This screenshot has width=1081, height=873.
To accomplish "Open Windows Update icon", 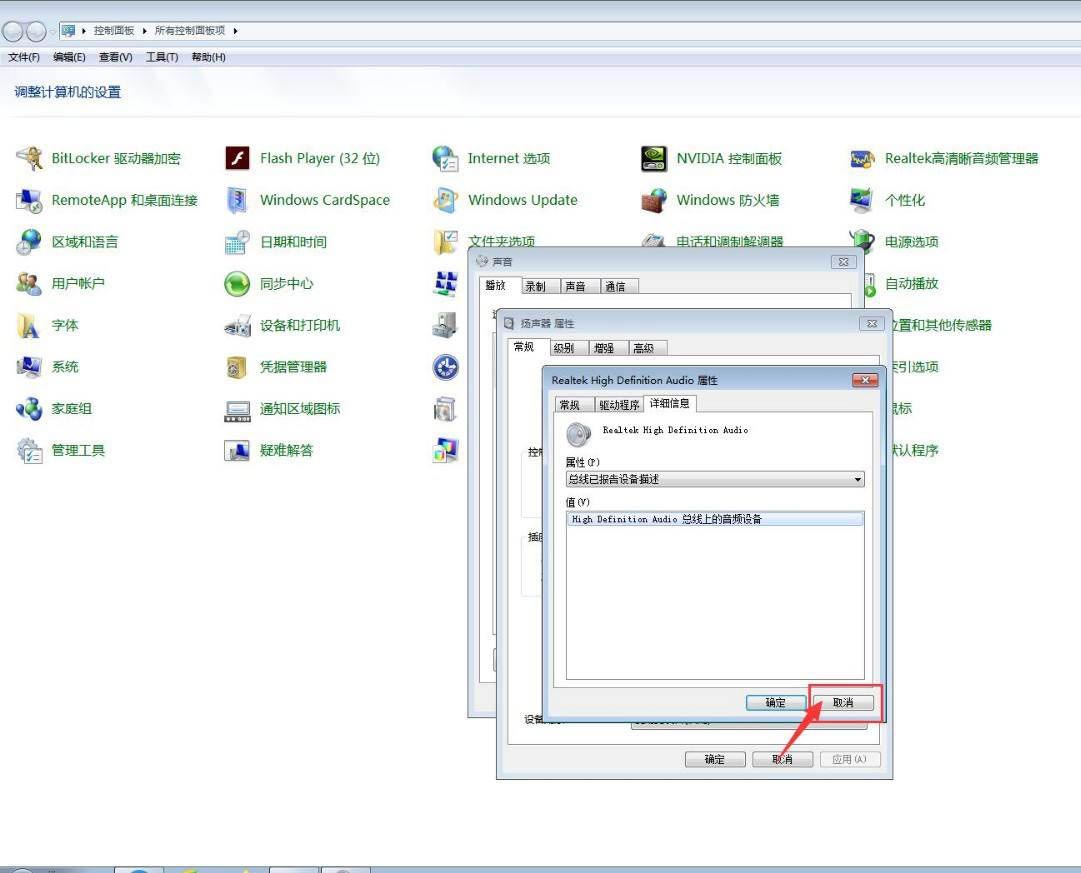I will coord(446,200).
